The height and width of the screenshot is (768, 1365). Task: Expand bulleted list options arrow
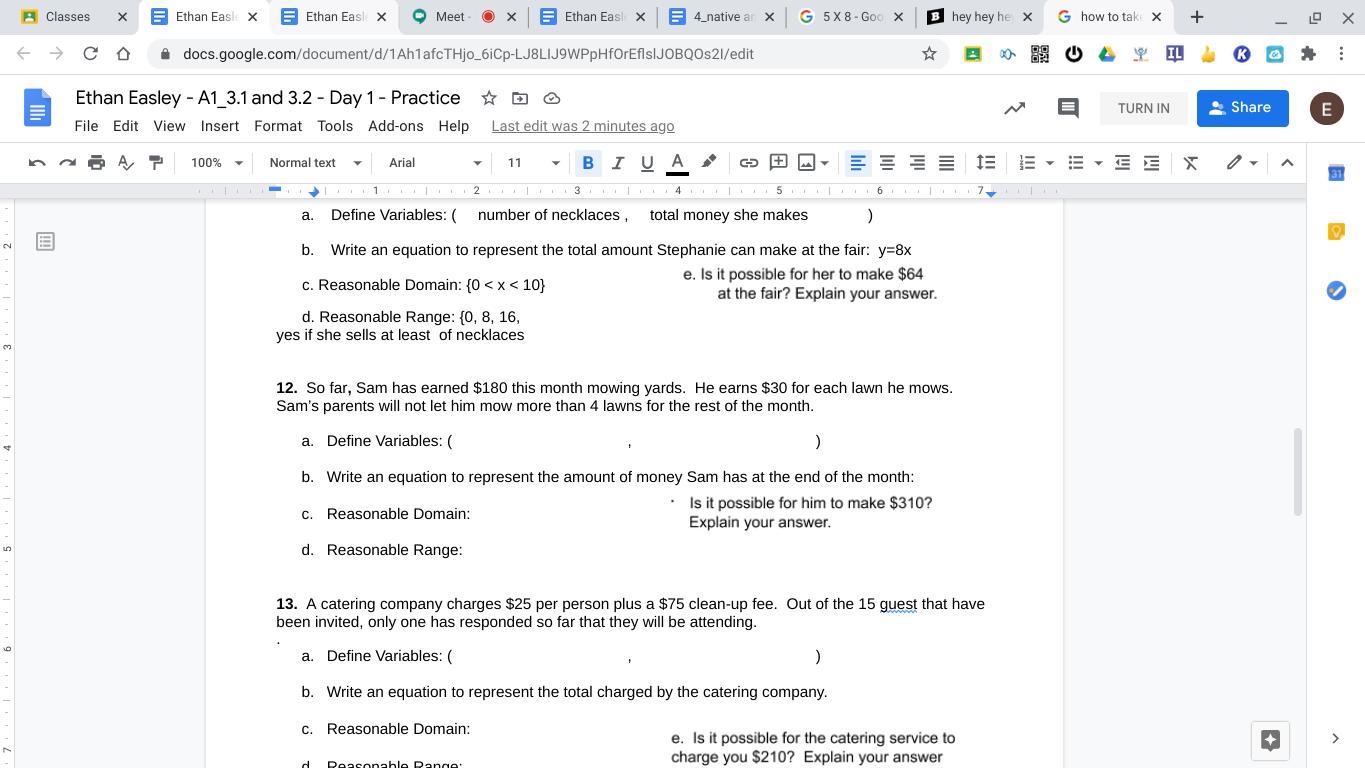tap(1098, 163)
